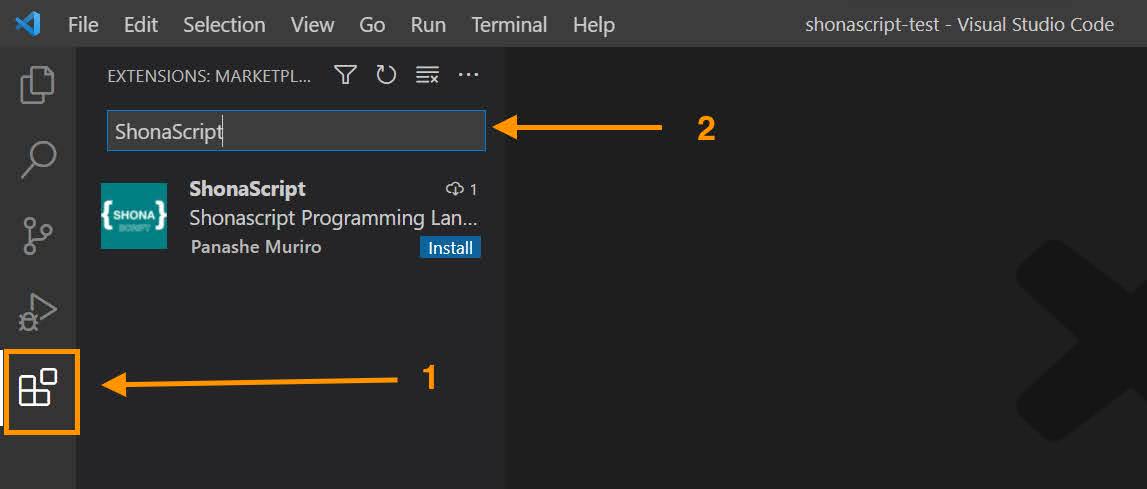Open the Selection menu

click(x=224, y=25)
